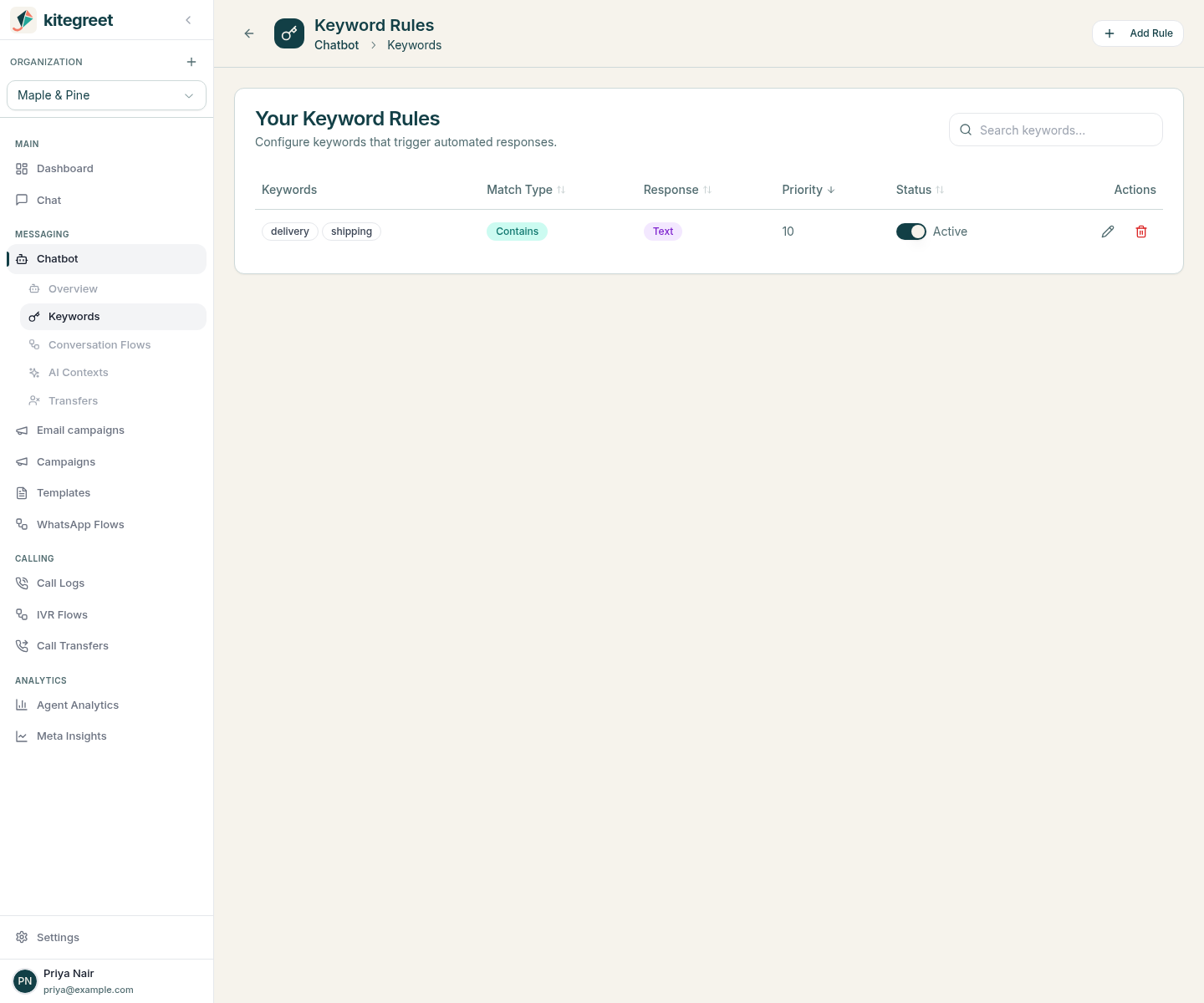Toggle the Active status switch off
This screenshot has height=1003, width=1204.
911,232
